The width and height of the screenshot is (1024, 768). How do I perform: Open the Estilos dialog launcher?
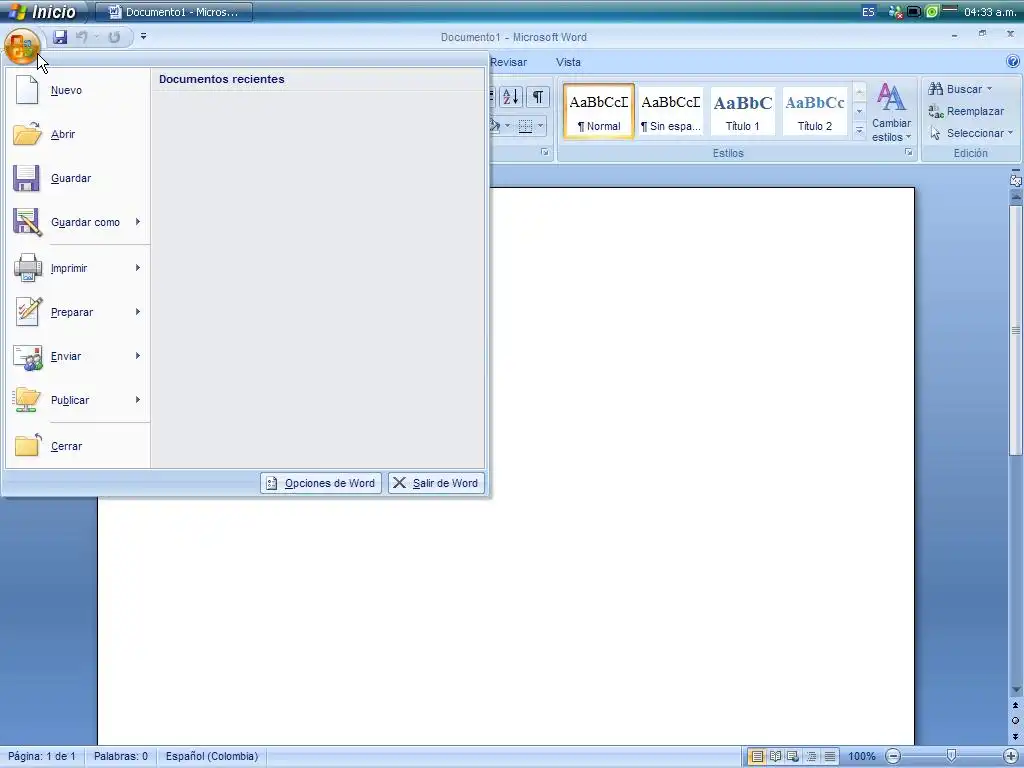(x=908, y=152)
